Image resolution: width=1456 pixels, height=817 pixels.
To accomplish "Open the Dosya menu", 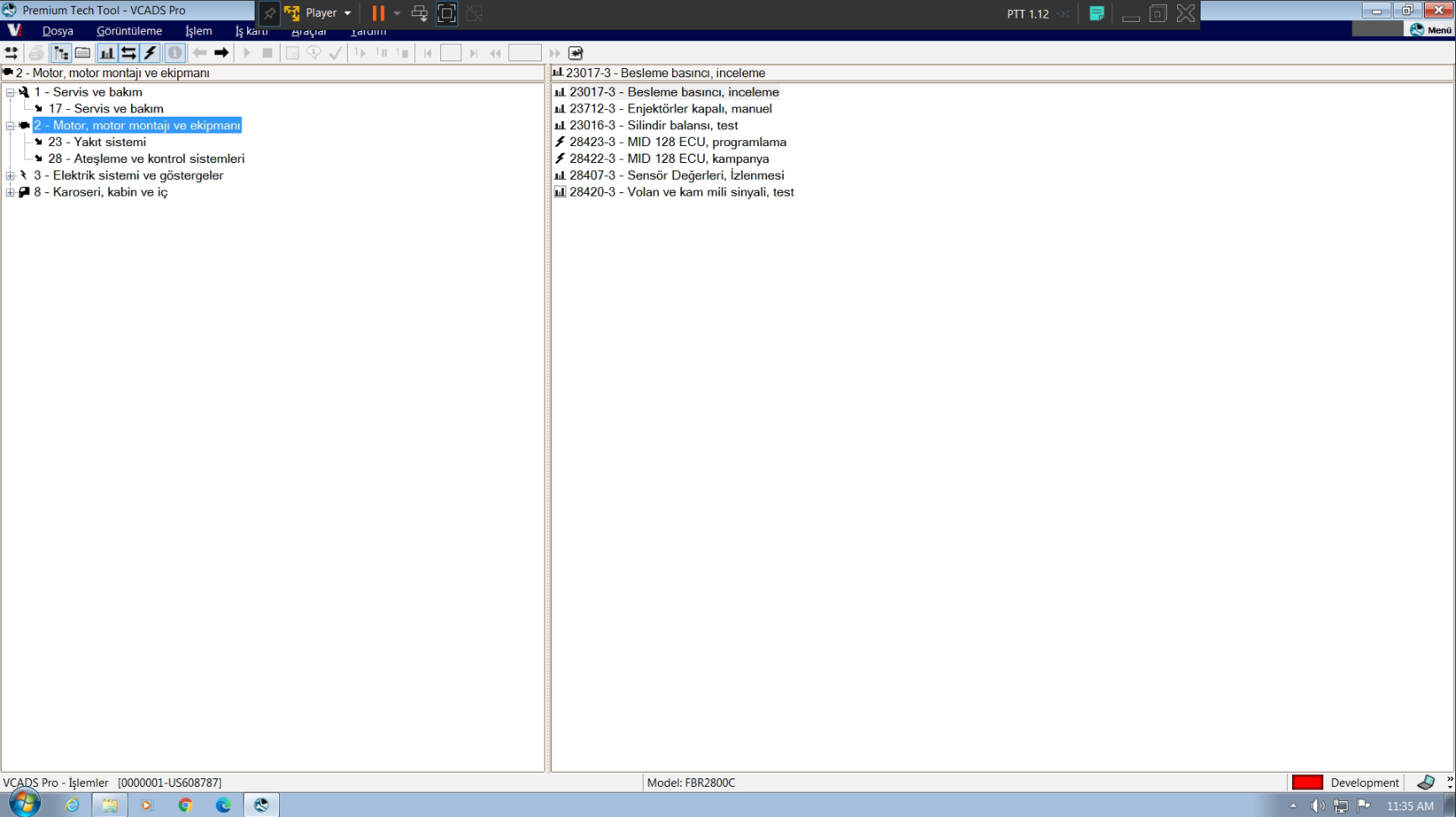I will click(57, 31).
